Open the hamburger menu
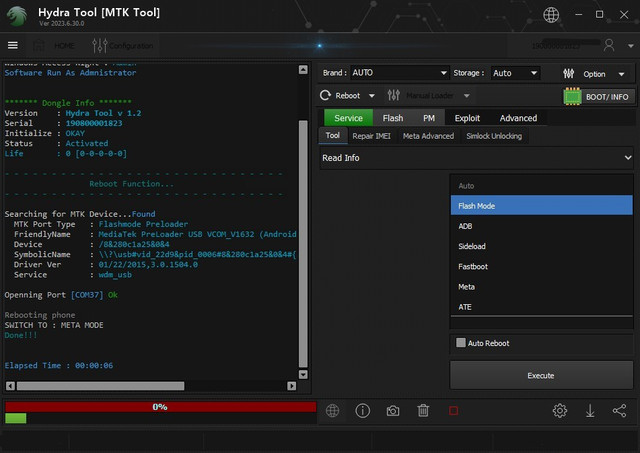The image size is (640, 453). (13, 45)
